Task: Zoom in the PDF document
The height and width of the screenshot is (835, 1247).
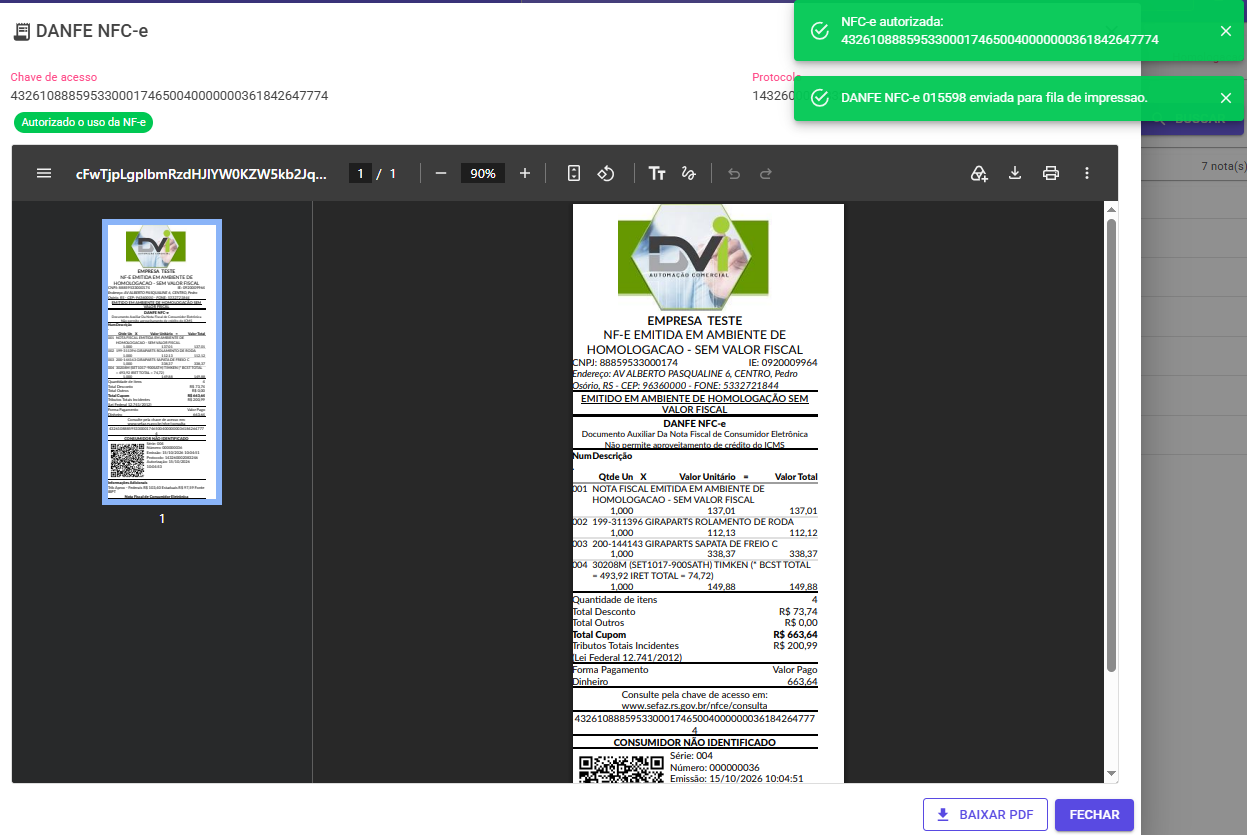Action: [x=525, y=173]
